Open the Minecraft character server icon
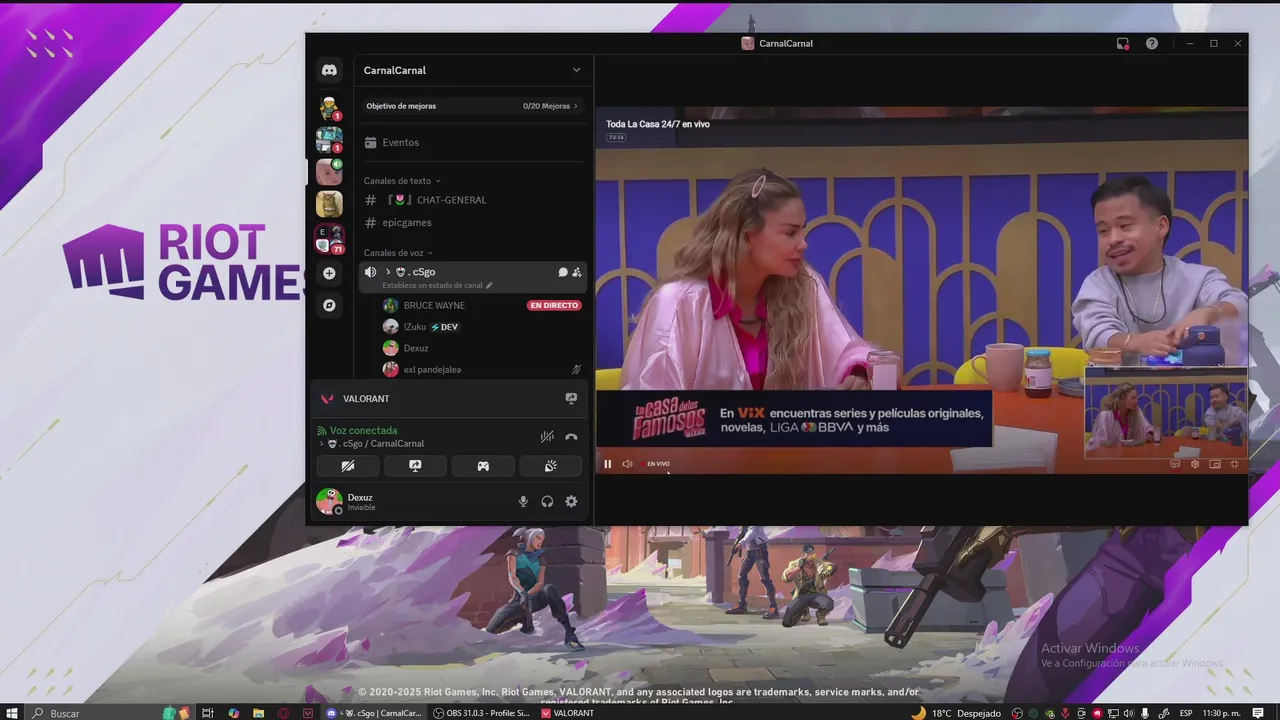Image resolution: width=1280 pixels, height=720 pixels. point(329,107)
